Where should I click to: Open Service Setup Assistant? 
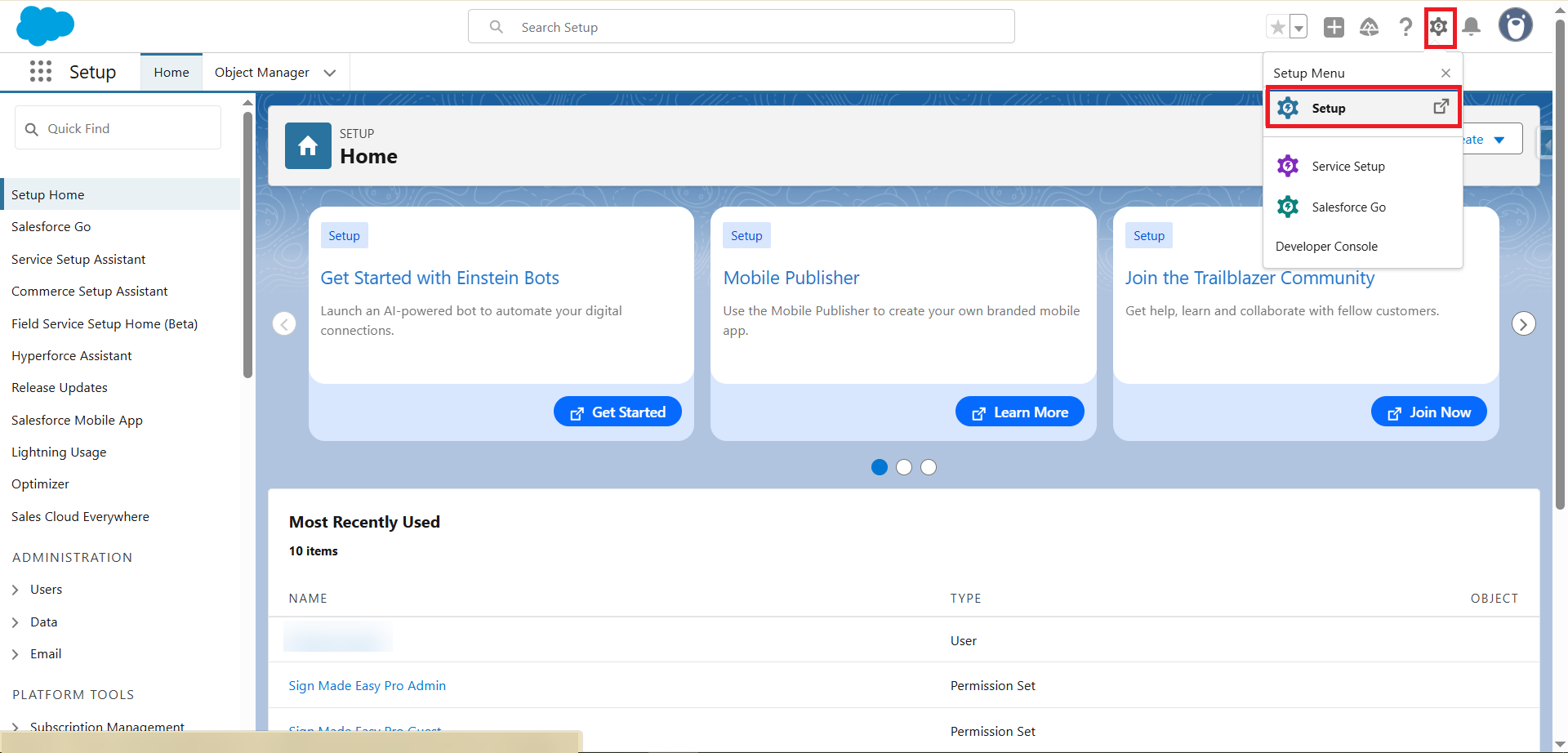pos(78,260)
